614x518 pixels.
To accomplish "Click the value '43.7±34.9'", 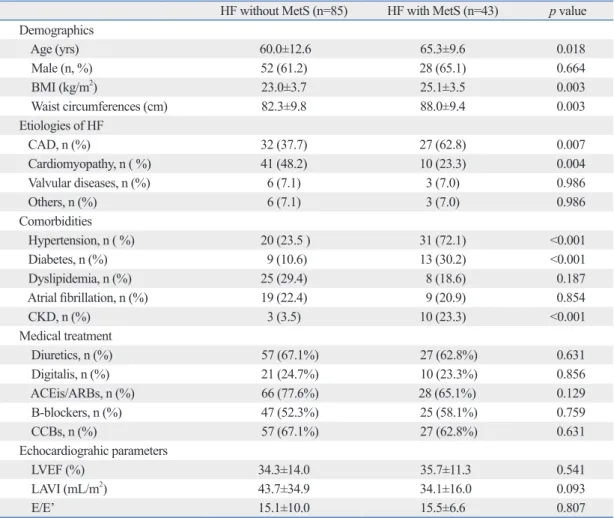I will [284, 489].
